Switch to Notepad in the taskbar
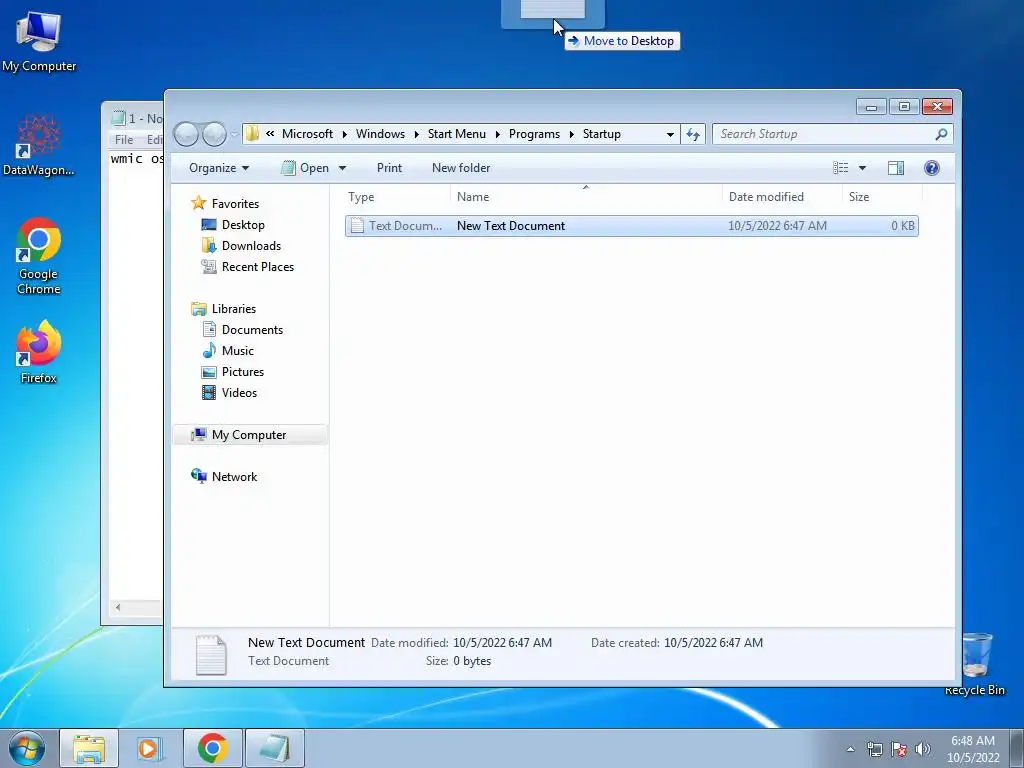Viewport: 1024px width, 768px height. (274, 748)
